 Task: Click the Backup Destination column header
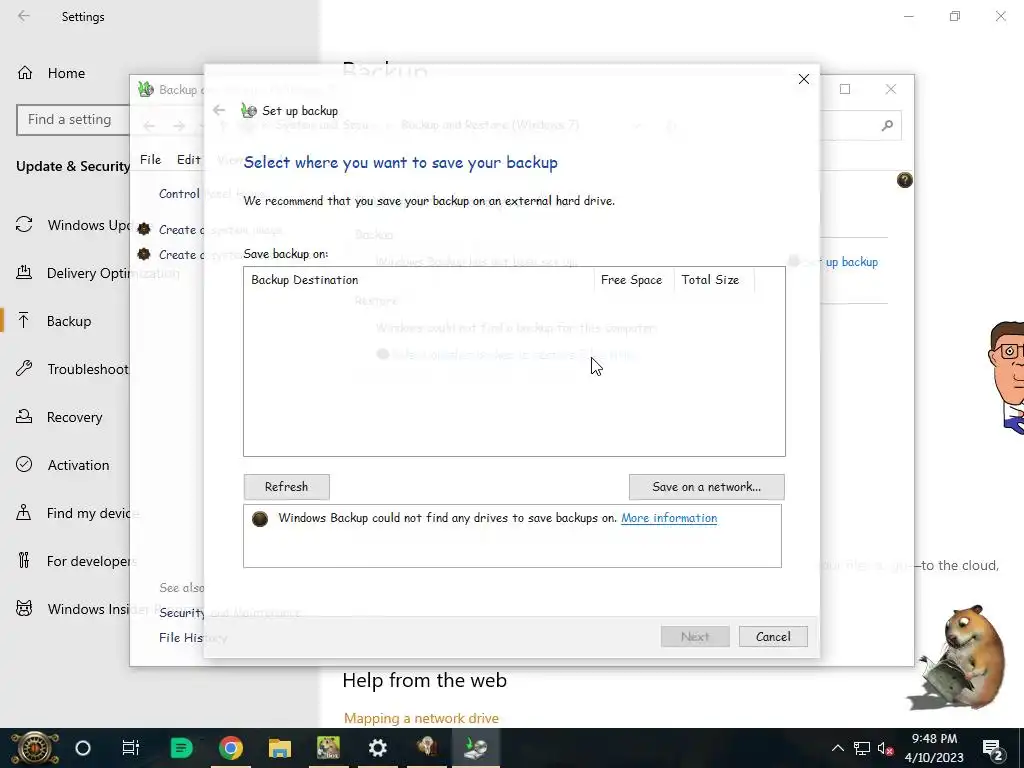click(x=418, y=280)
